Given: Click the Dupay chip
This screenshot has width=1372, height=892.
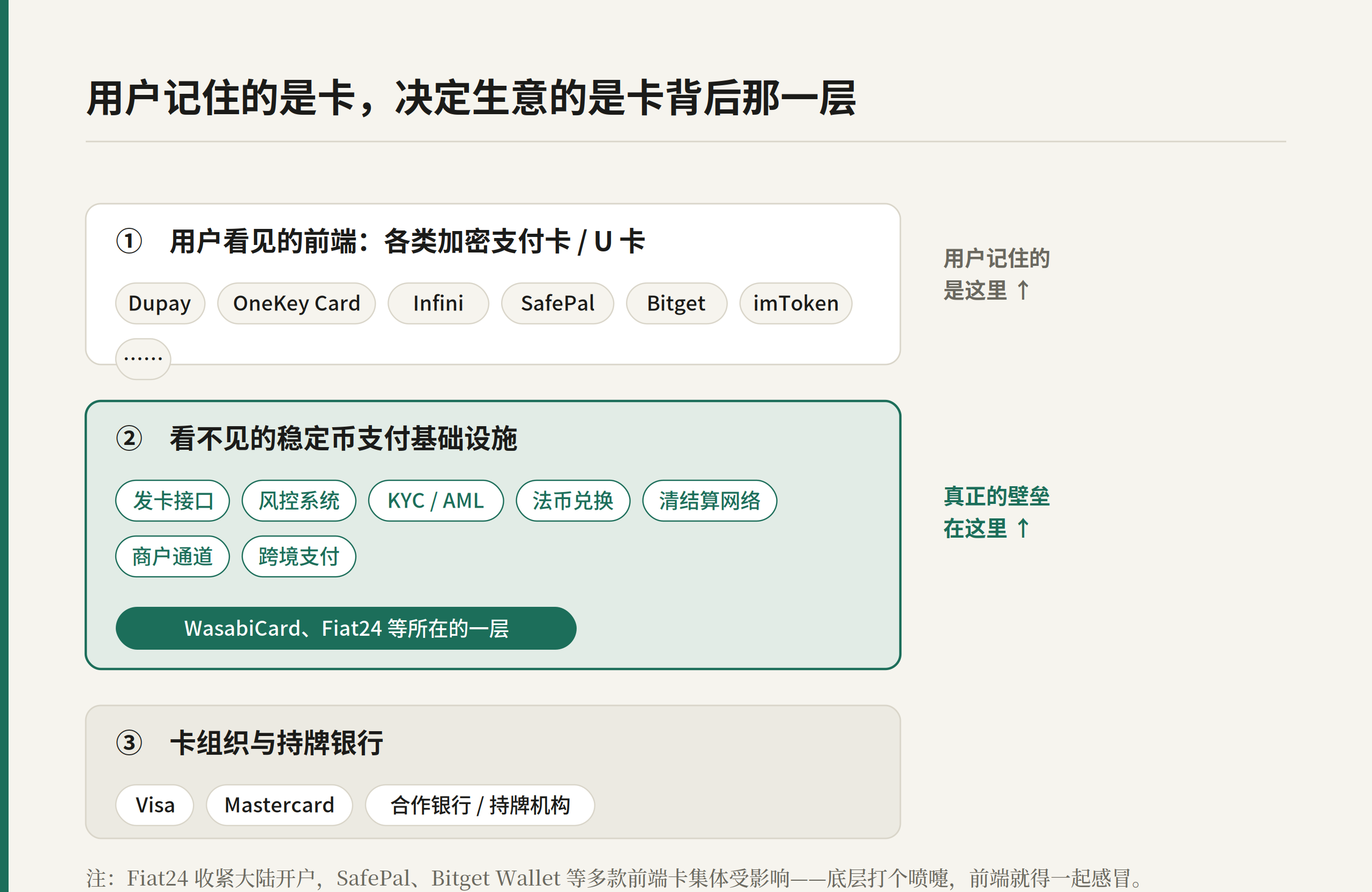Looking at the screenshot, I should (x=160, y=303).
